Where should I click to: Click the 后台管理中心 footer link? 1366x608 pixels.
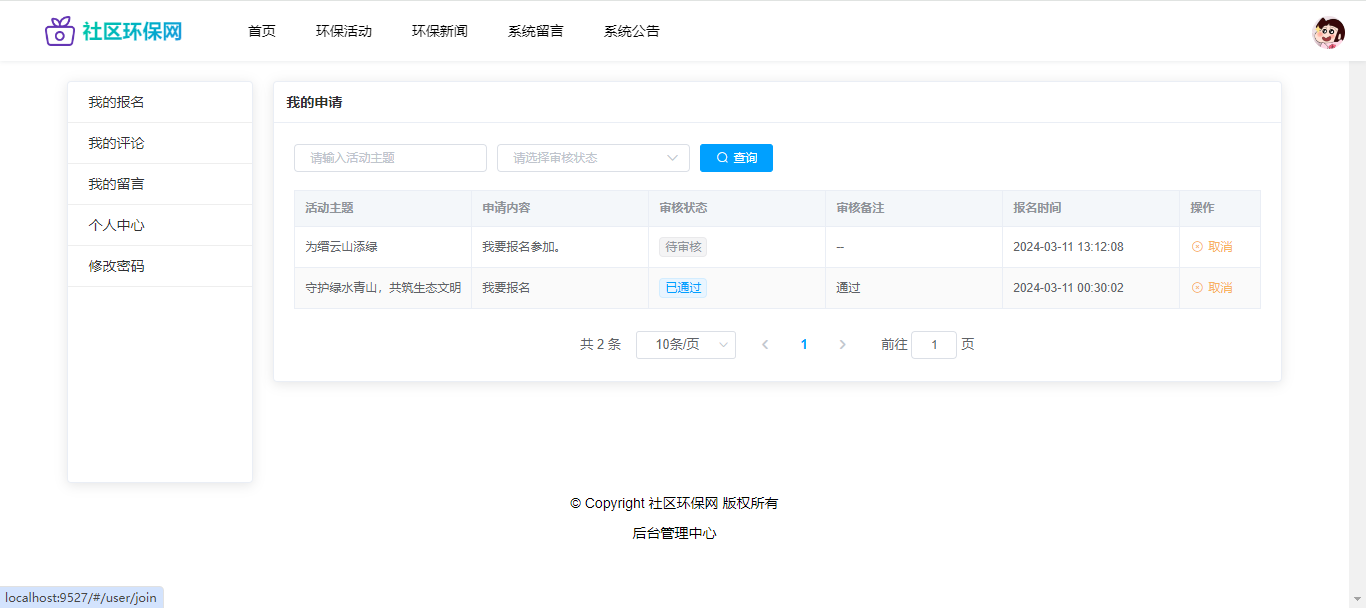coord(674,533)
